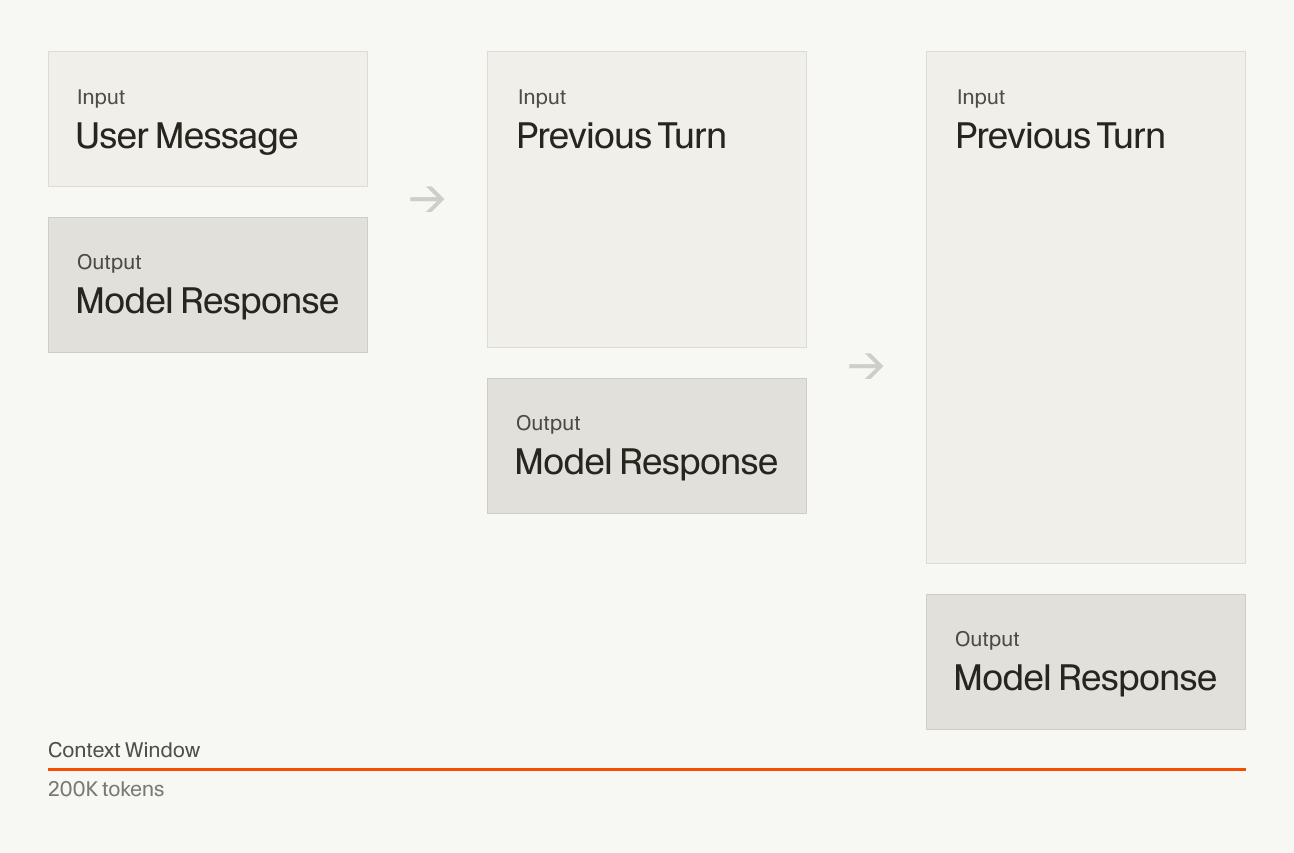Click "Previous Turn" heading in the middle column

tap(621, 136)
